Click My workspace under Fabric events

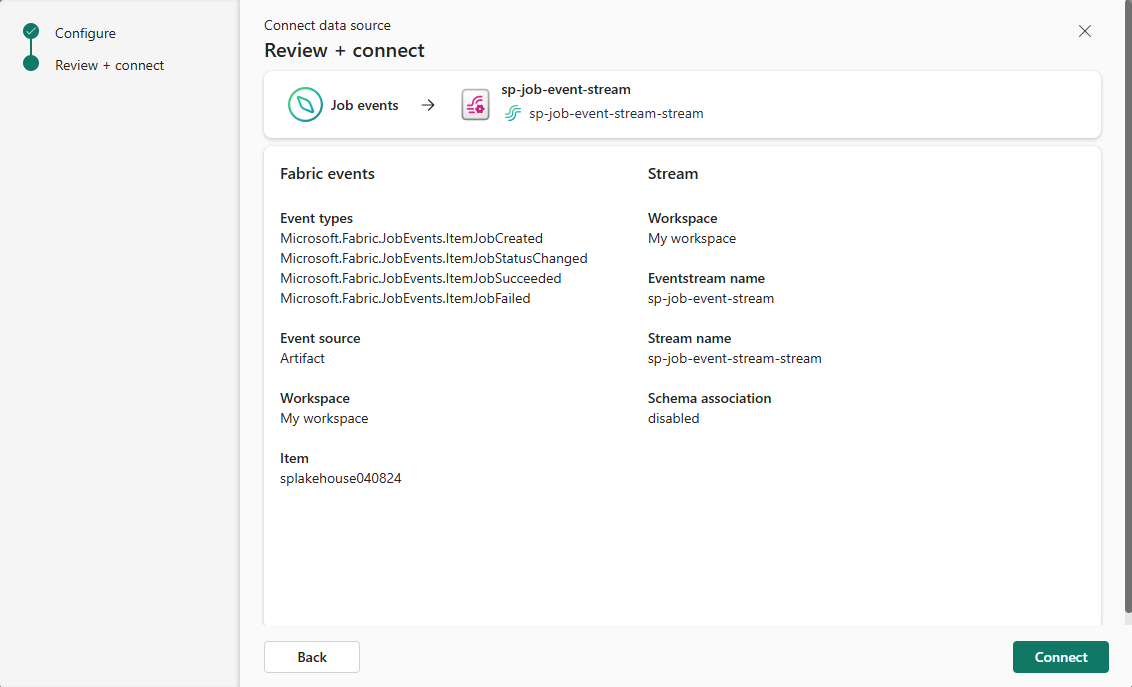point(324,419)
